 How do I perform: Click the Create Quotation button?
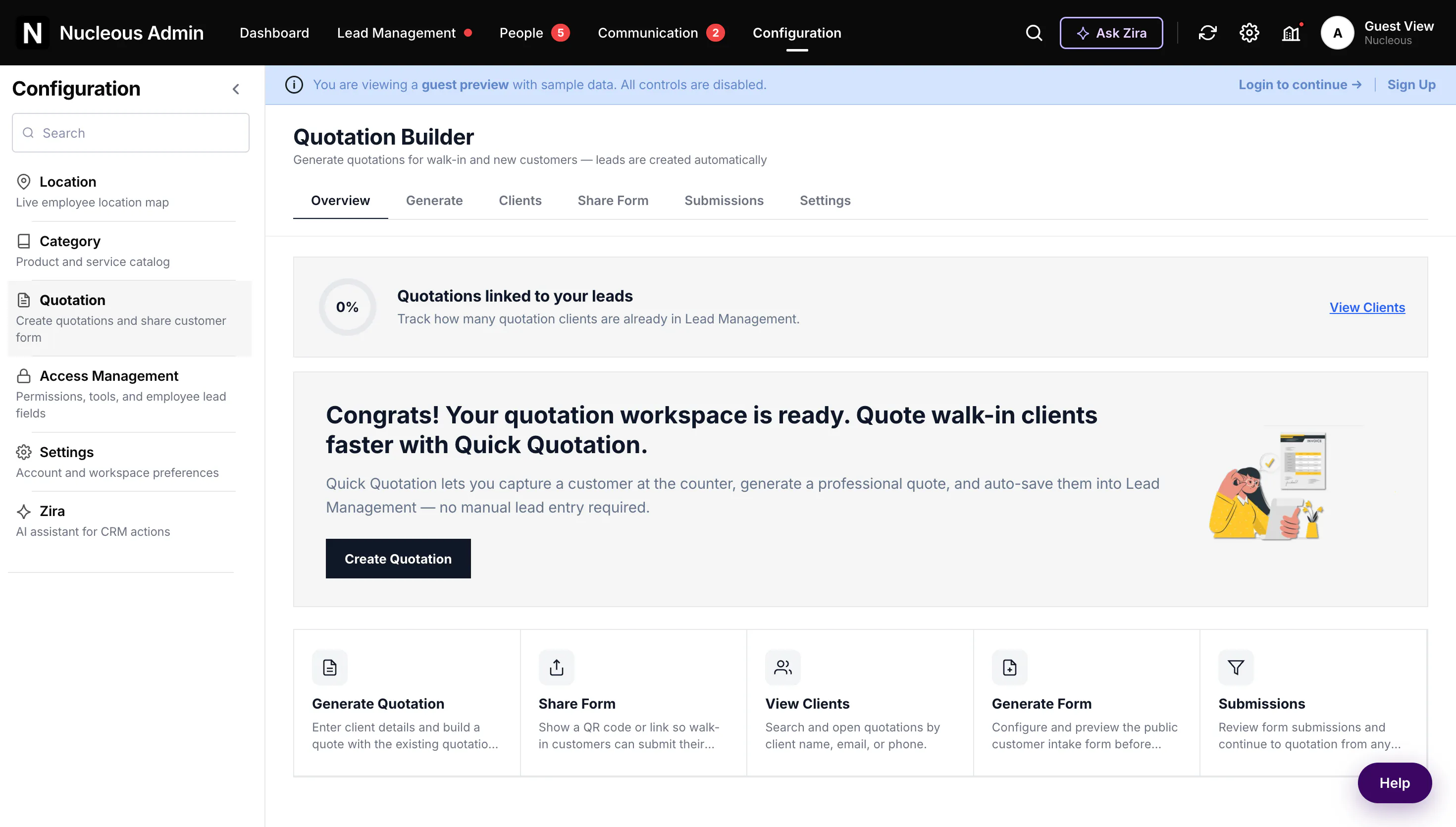pos(398,559)
